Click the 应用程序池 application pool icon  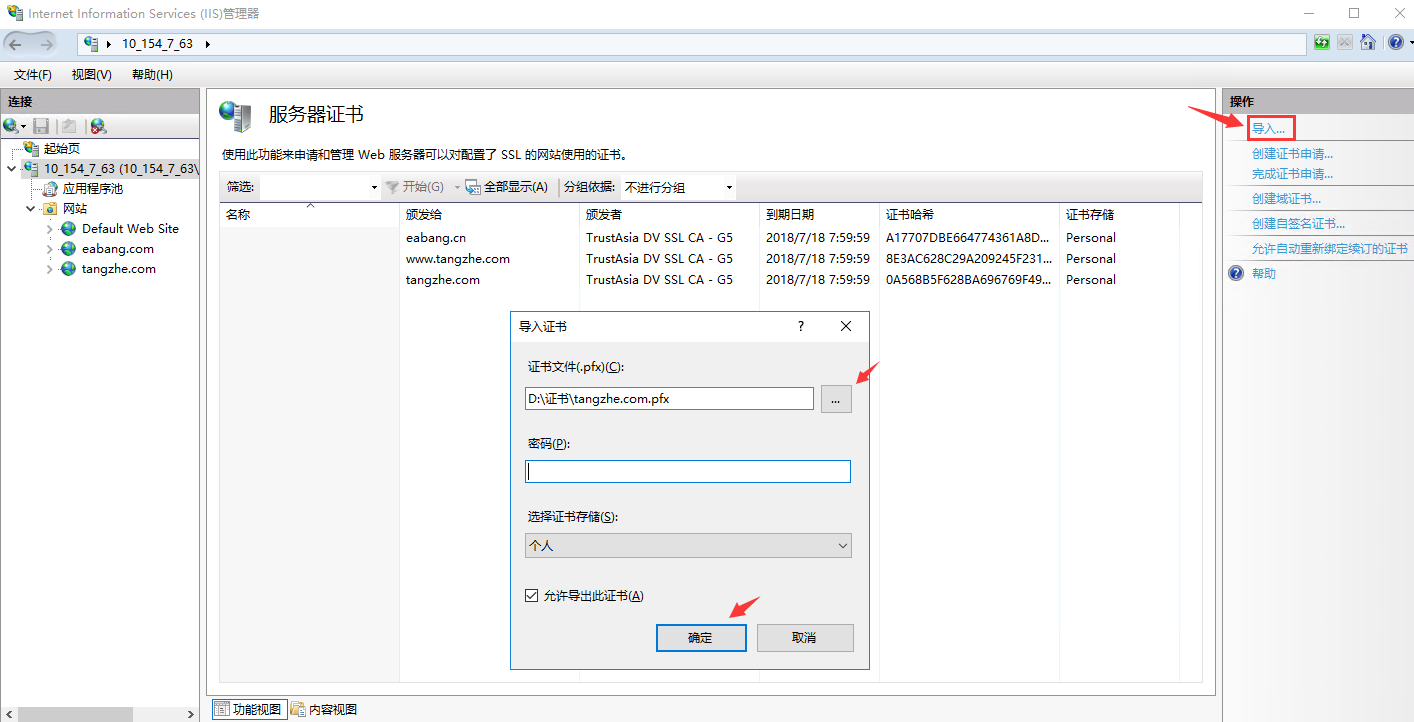[x=51, y=188]
